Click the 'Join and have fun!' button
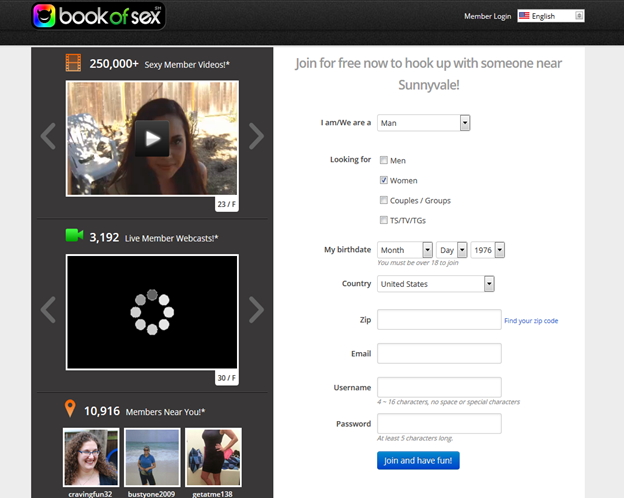The width and height of the screenshot is (624, 498). click(x=418, y=461)
